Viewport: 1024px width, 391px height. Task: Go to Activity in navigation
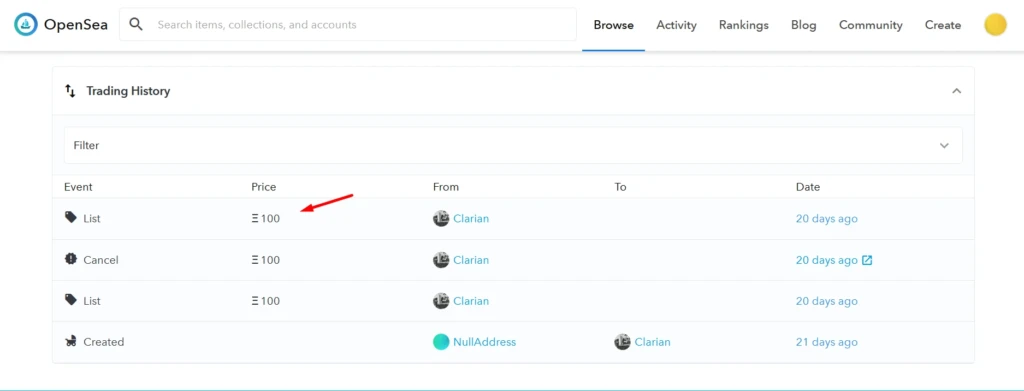[x=676, y=25]
